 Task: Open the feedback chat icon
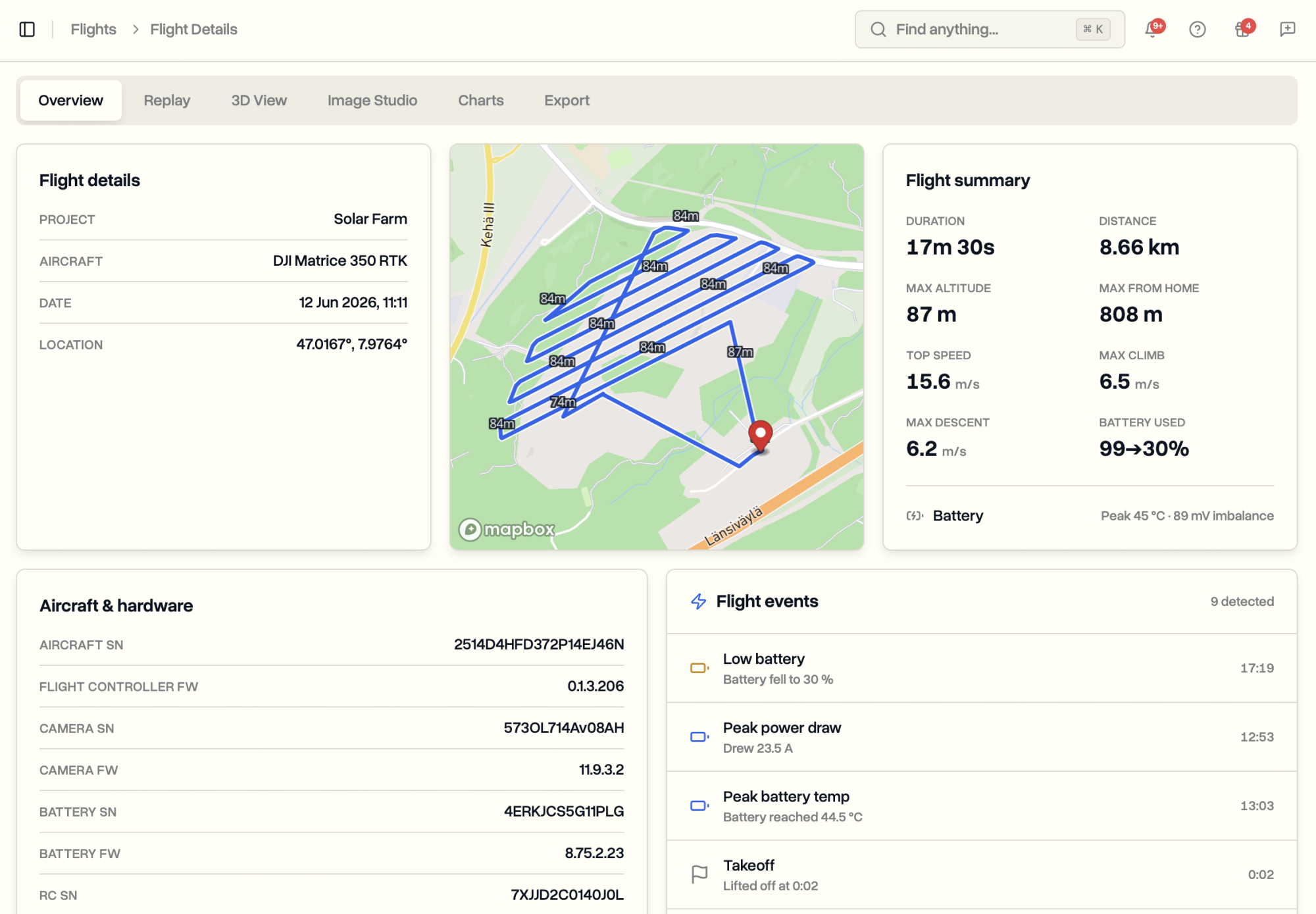tap(1288, 29)
